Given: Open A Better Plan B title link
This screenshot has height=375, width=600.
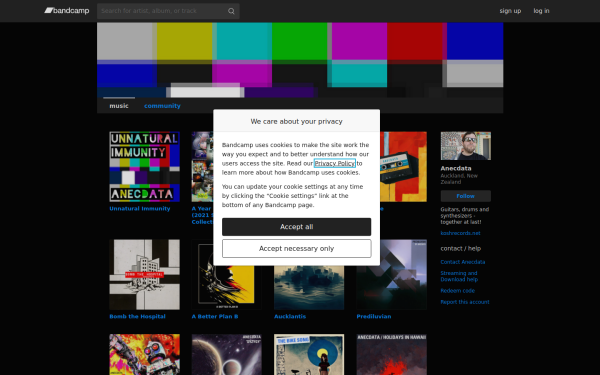Looking at the screenshot, I should (215, 316).
